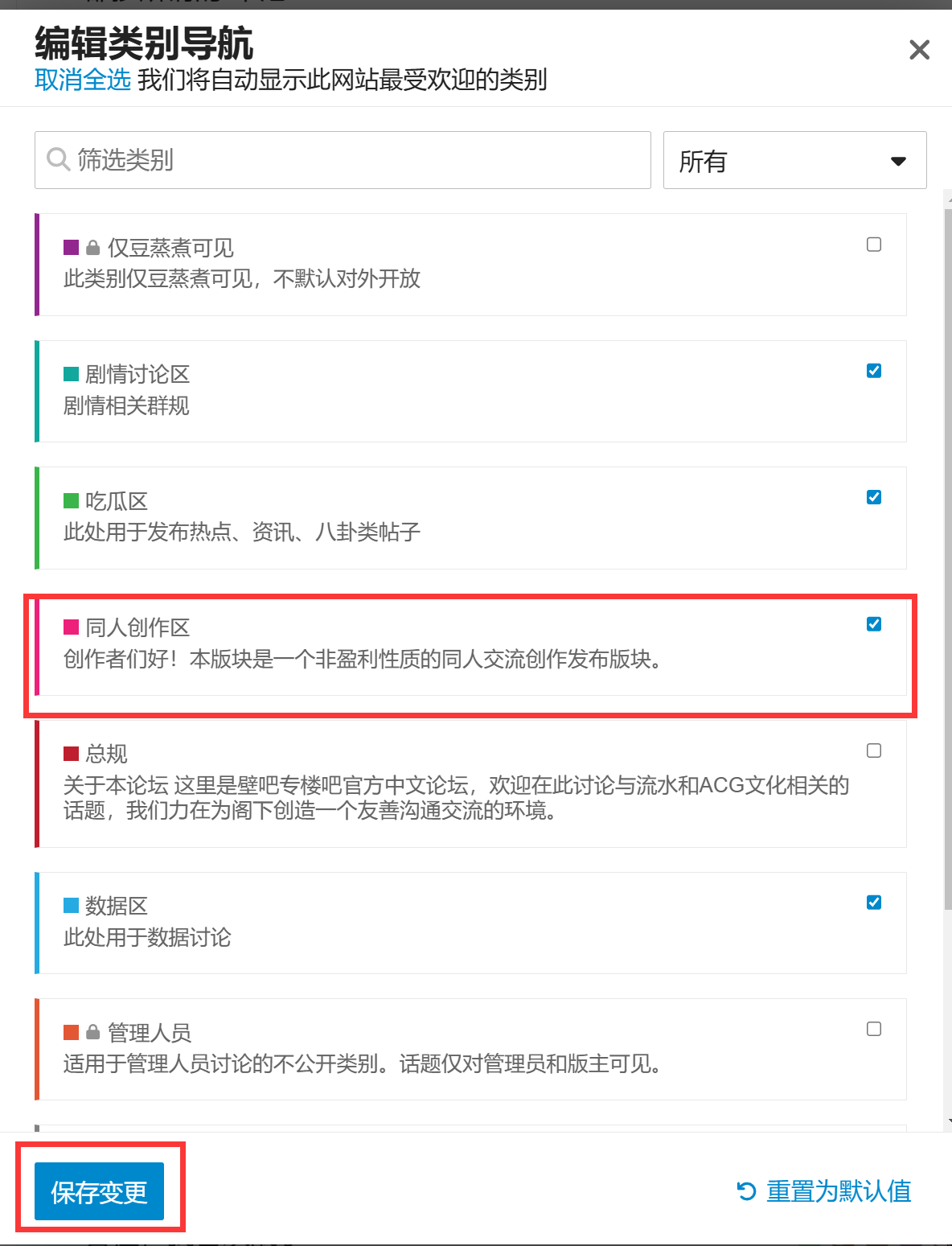Viewport: 952px width, 1246px height.
Task: Click the green square beside 吃瓜区
Action: pos(71,500)
